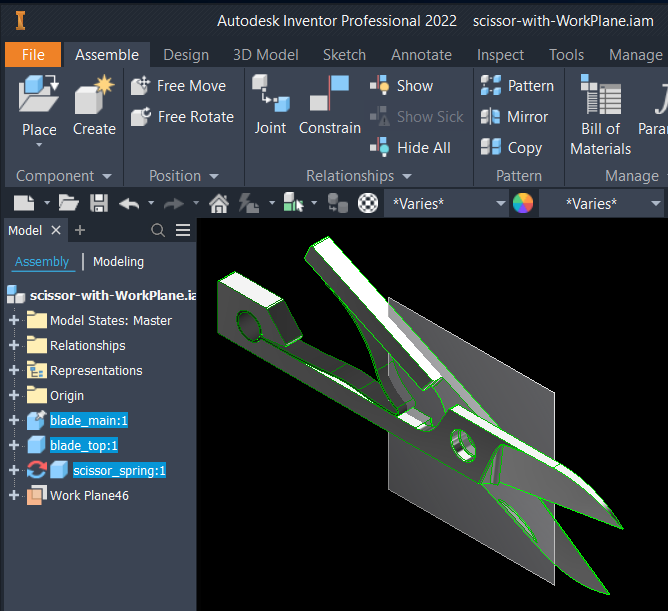
Task: Add a new browser panel tab
Action: click(80, 231)
